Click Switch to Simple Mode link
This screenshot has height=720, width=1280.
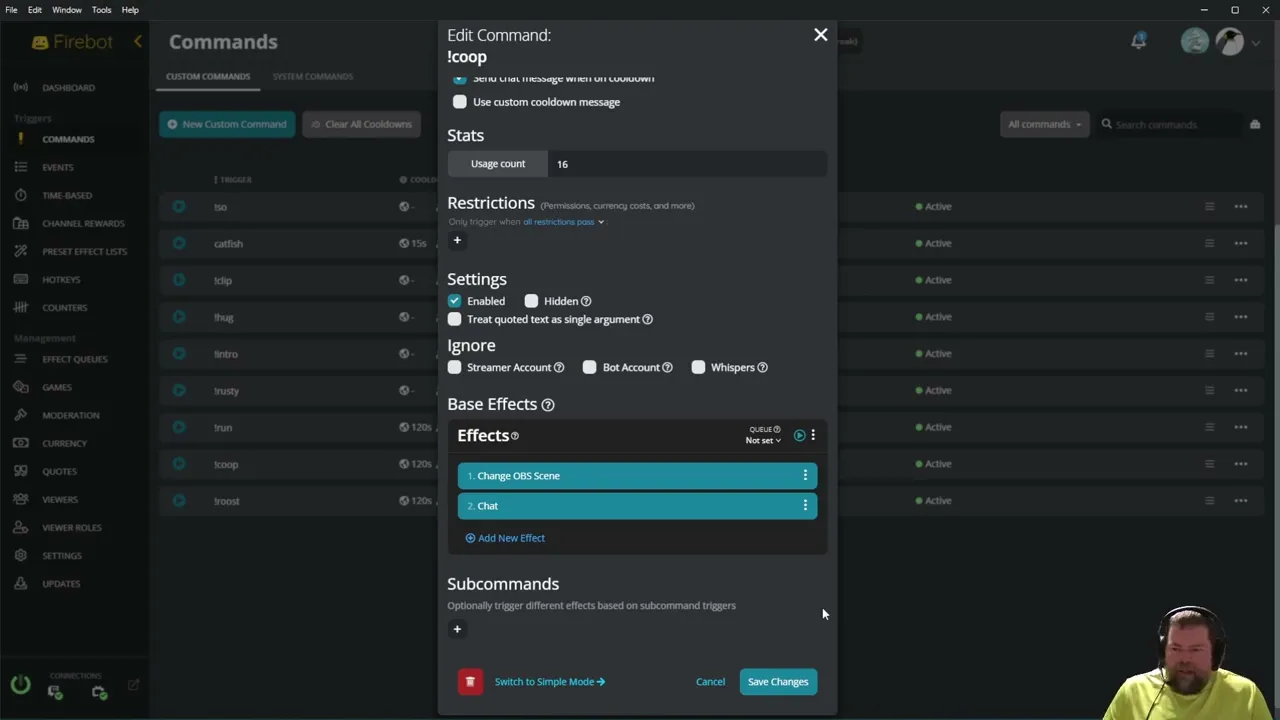(x=549, y=682)
